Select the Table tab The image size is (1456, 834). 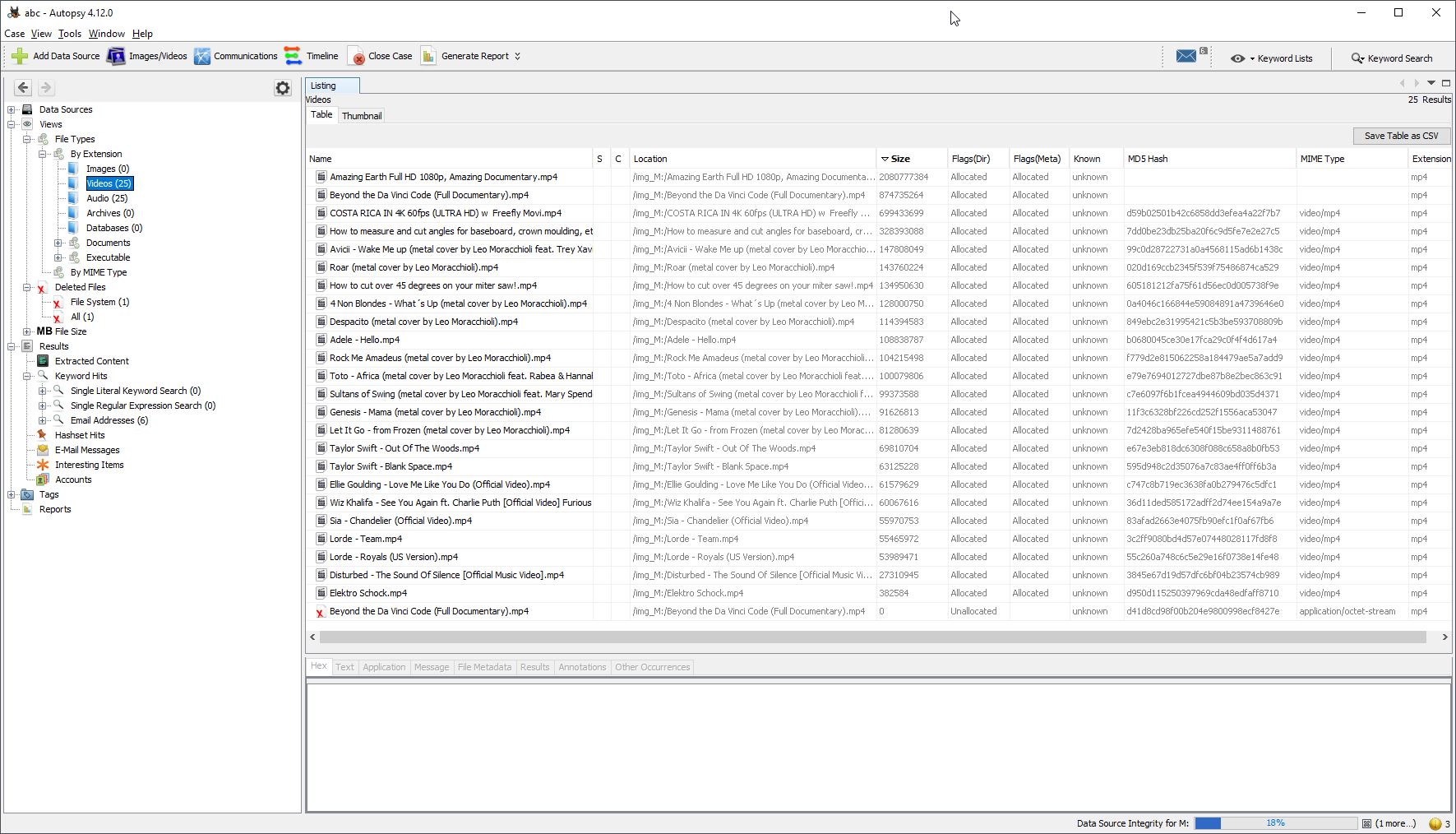tap(321, 115)
